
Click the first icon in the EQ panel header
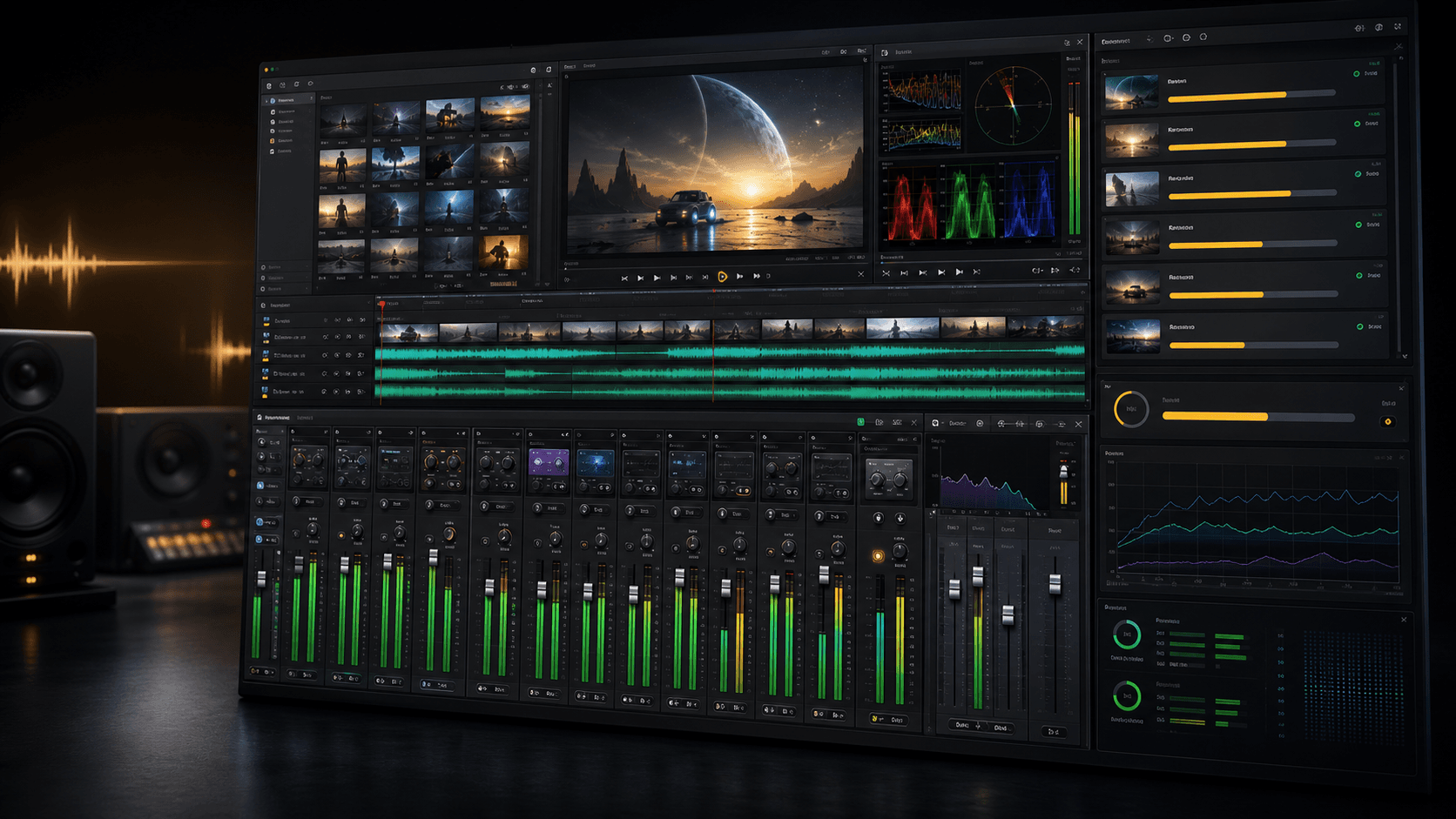tap(935, 424)
